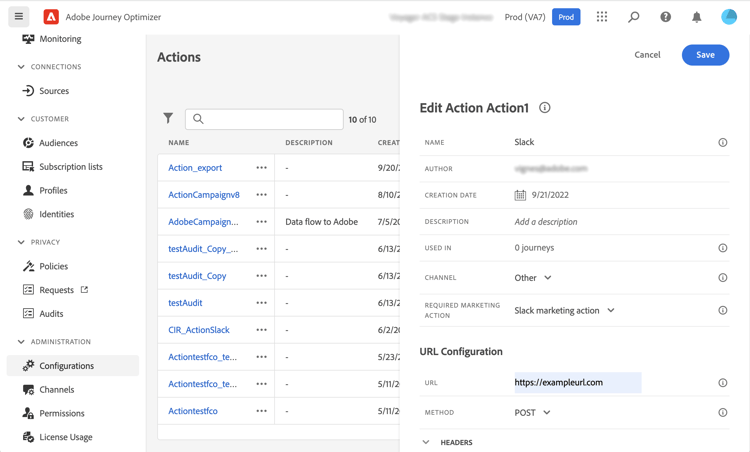The image size is (750, 452).
Task: Open the creation date calendar icon
Action: [520, 195]
